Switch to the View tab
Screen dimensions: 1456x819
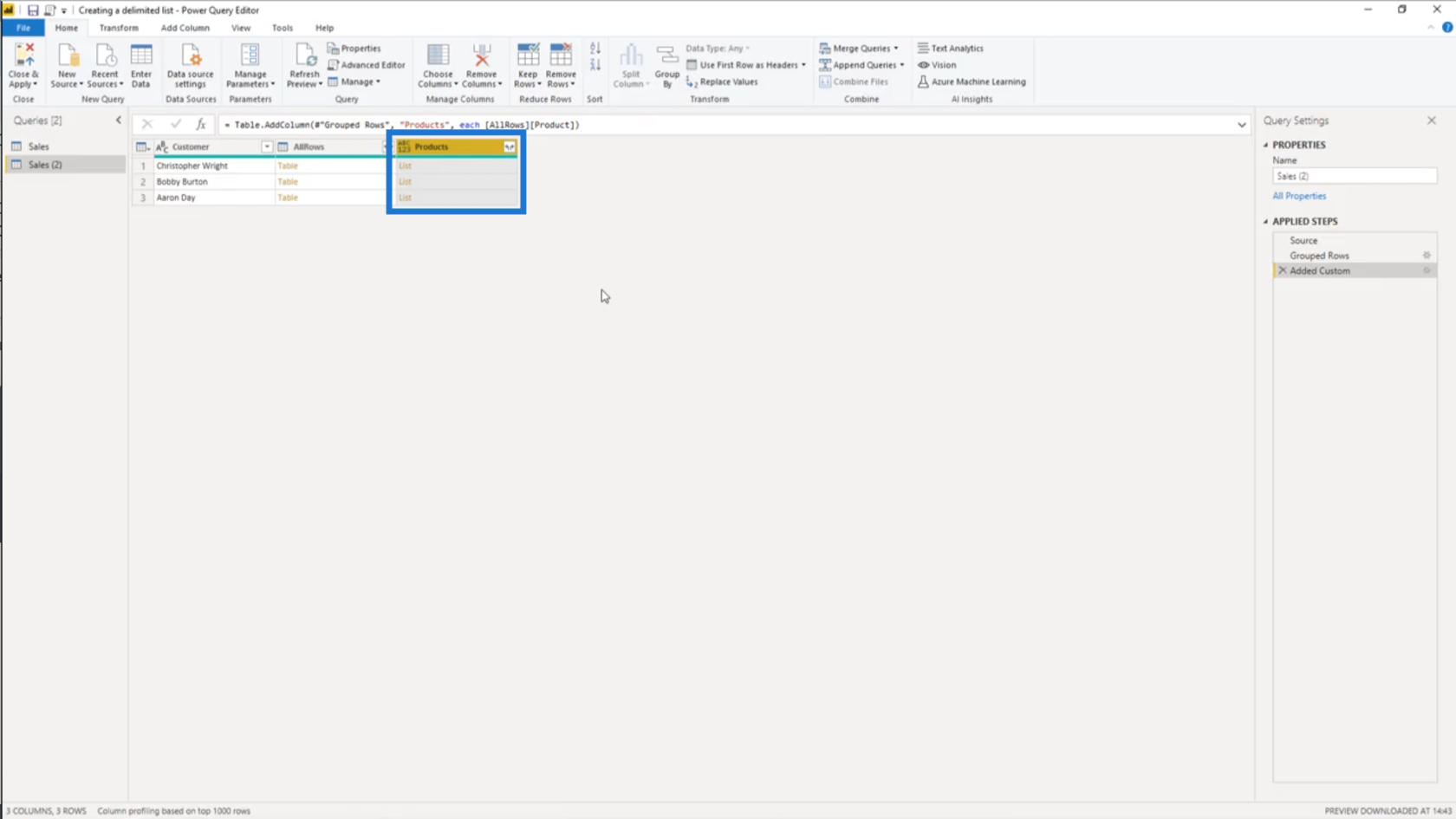[x=241, y=28]
